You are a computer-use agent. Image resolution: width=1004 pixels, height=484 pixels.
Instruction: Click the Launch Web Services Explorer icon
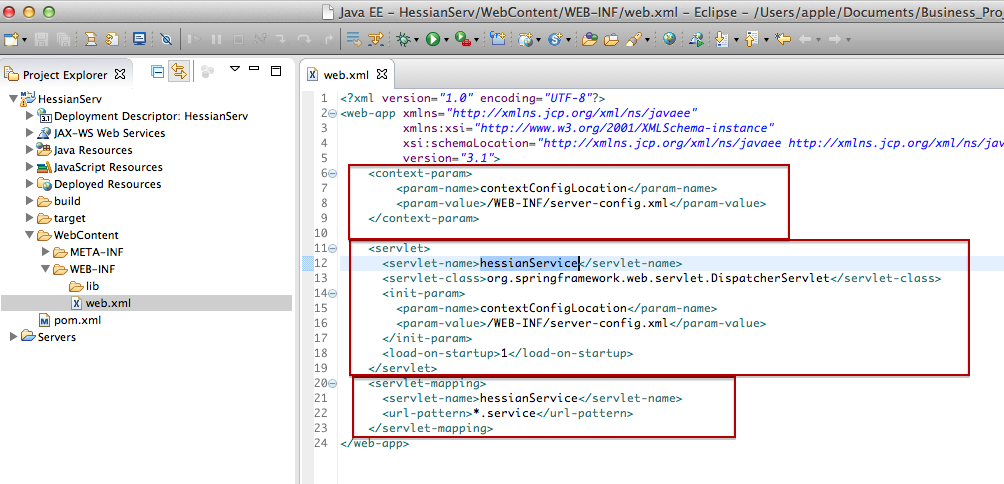(x=697, y=40)
